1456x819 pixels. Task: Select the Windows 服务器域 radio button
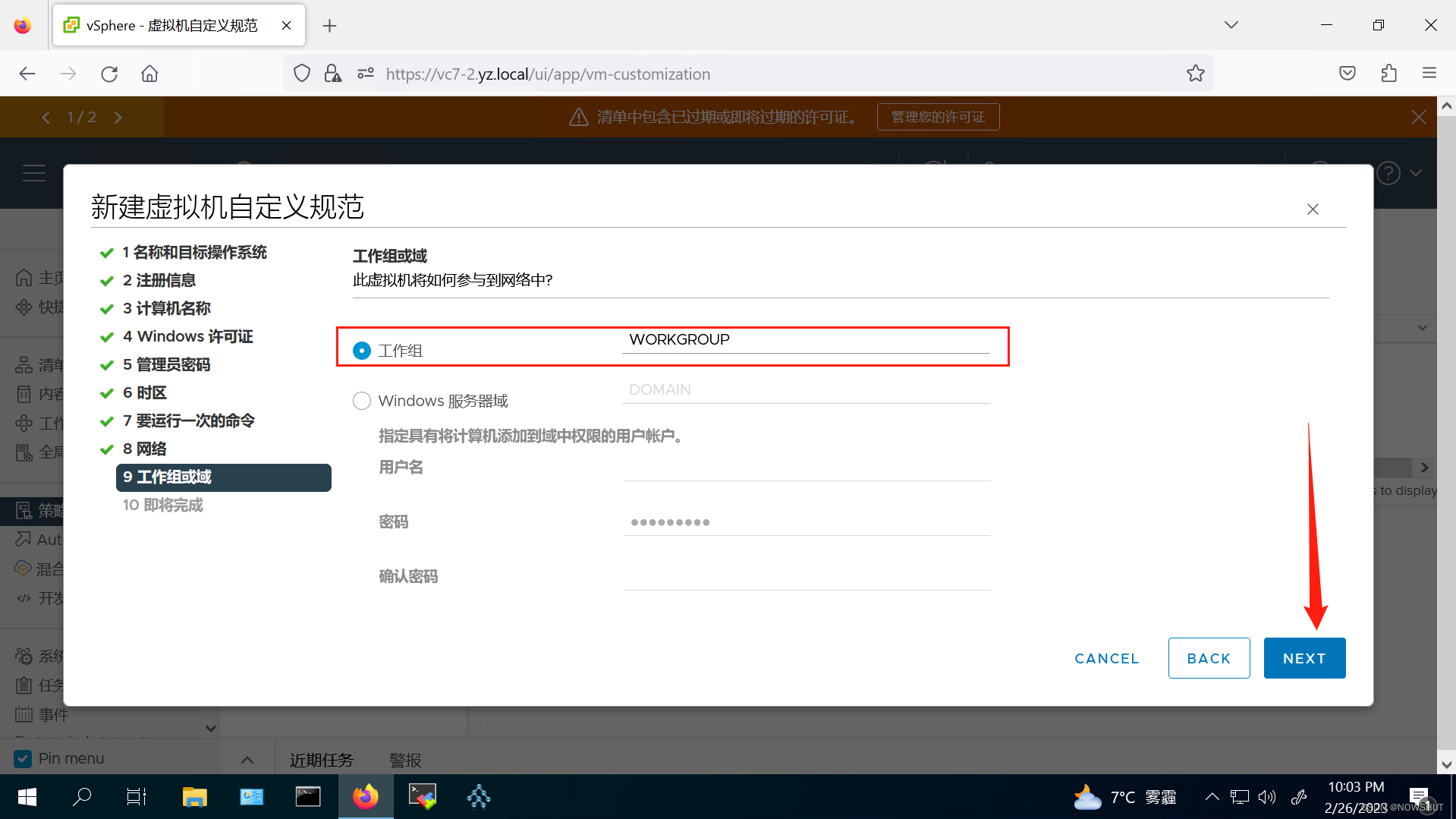coord(361,400)
